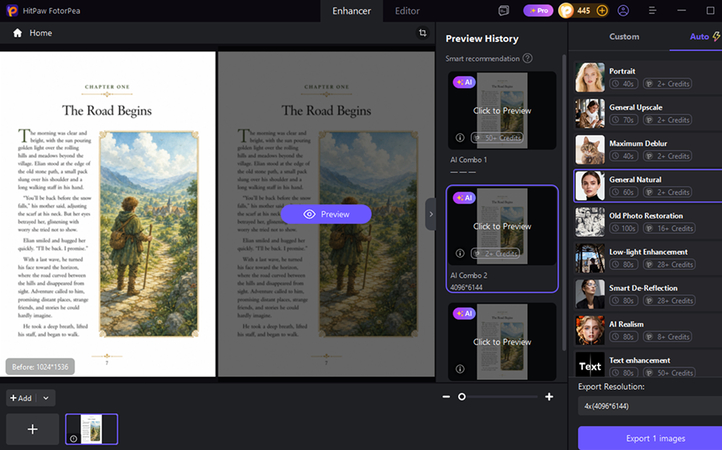Click the Before: 1024*1536 label

click(40, 367)
